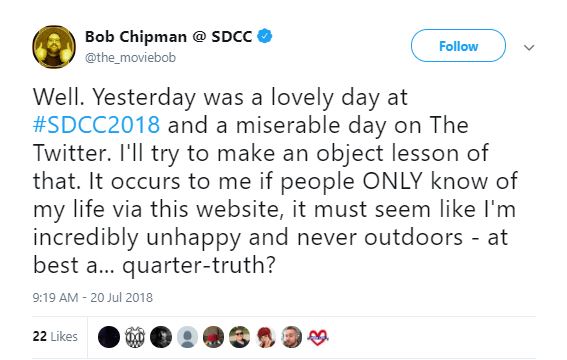View the 22 Likes list
Image resolution: width=567 pixels, height=360 pixels.
[55, 337]
